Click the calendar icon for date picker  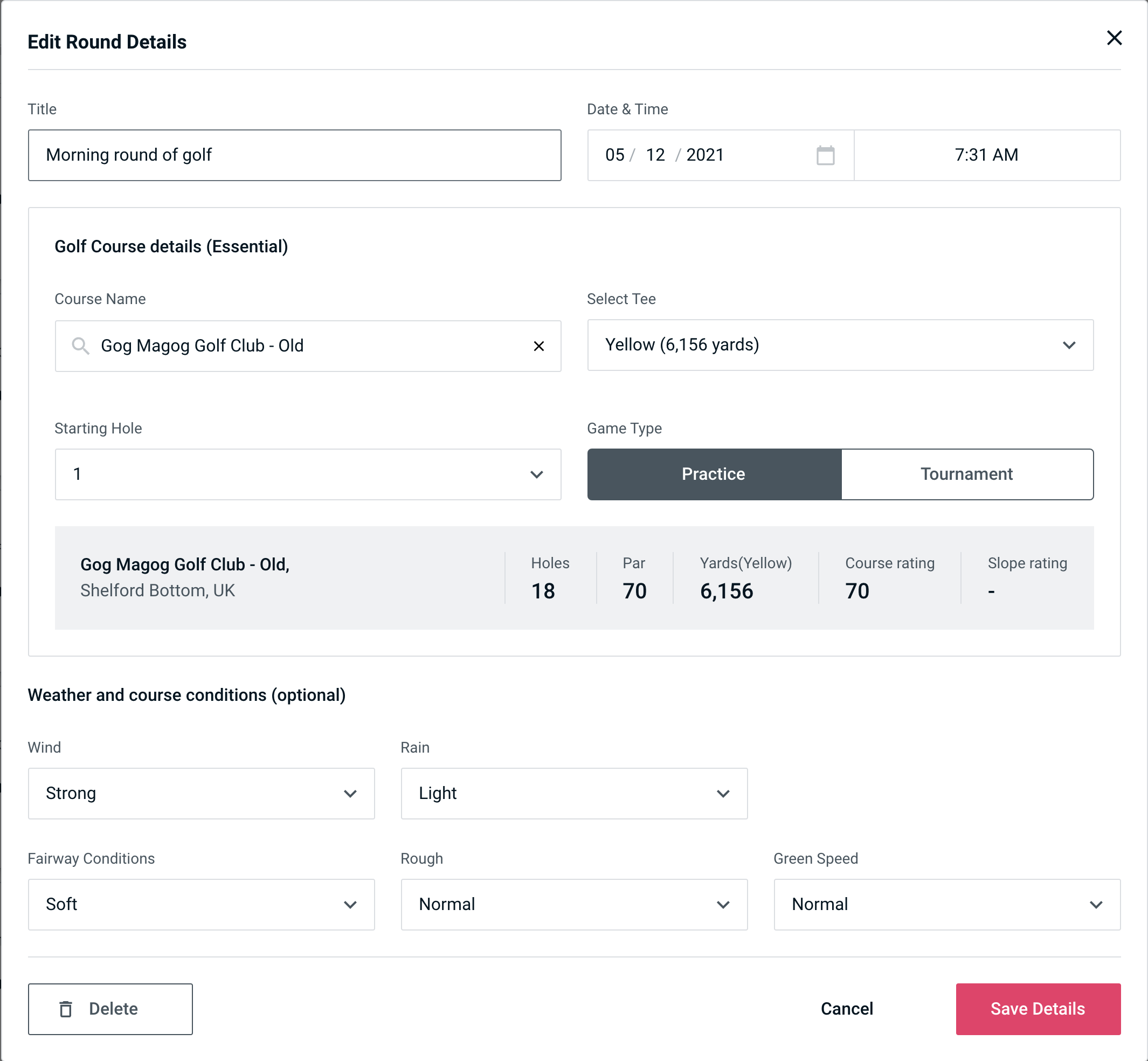pyautogui.click(x=826, y=155)
